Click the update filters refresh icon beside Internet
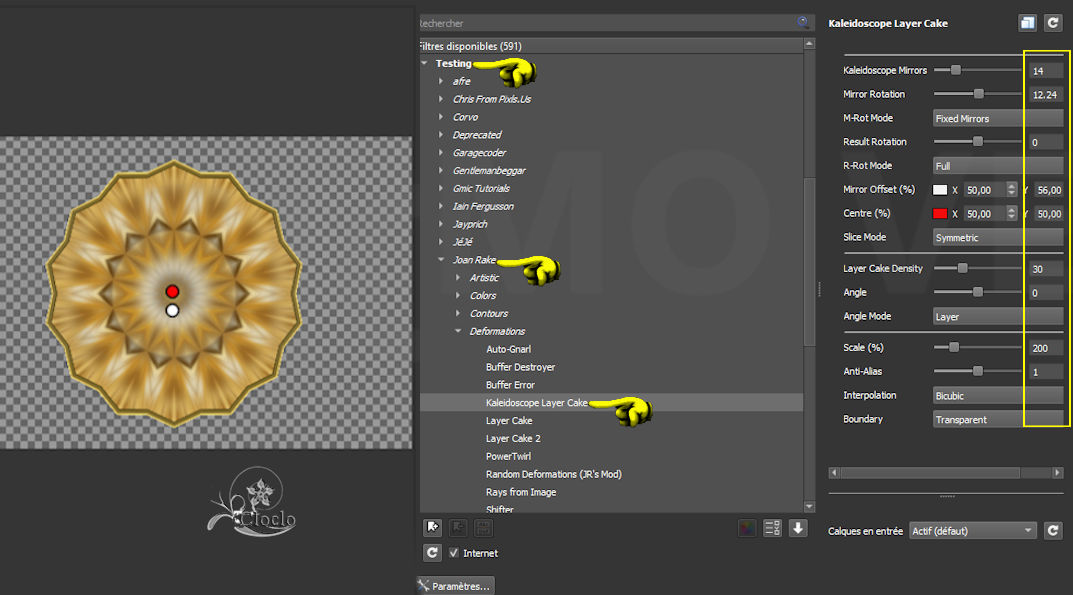This screenshot has height=595, width=1073. tap(432, 552)
